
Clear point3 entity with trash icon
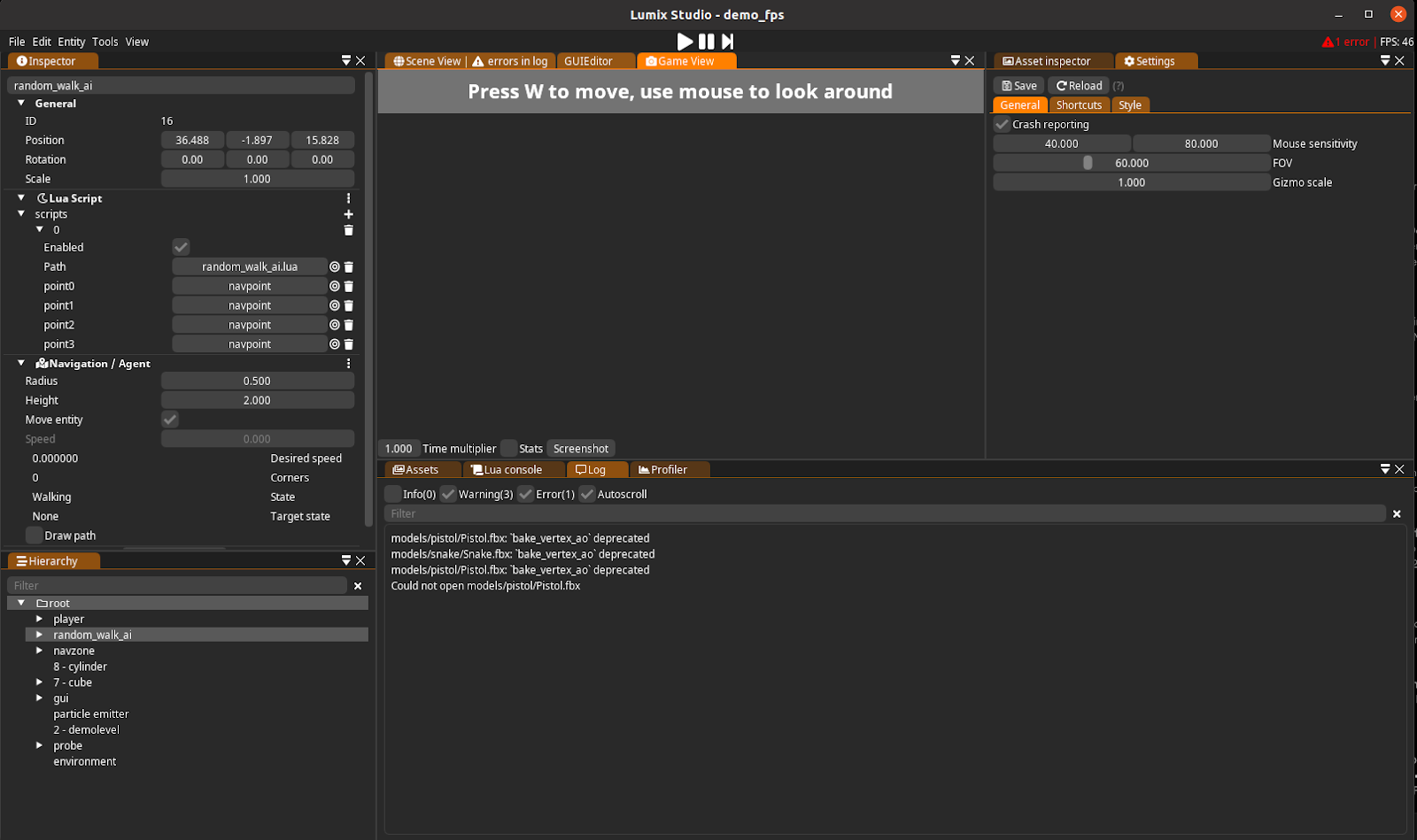pos(348,344)
